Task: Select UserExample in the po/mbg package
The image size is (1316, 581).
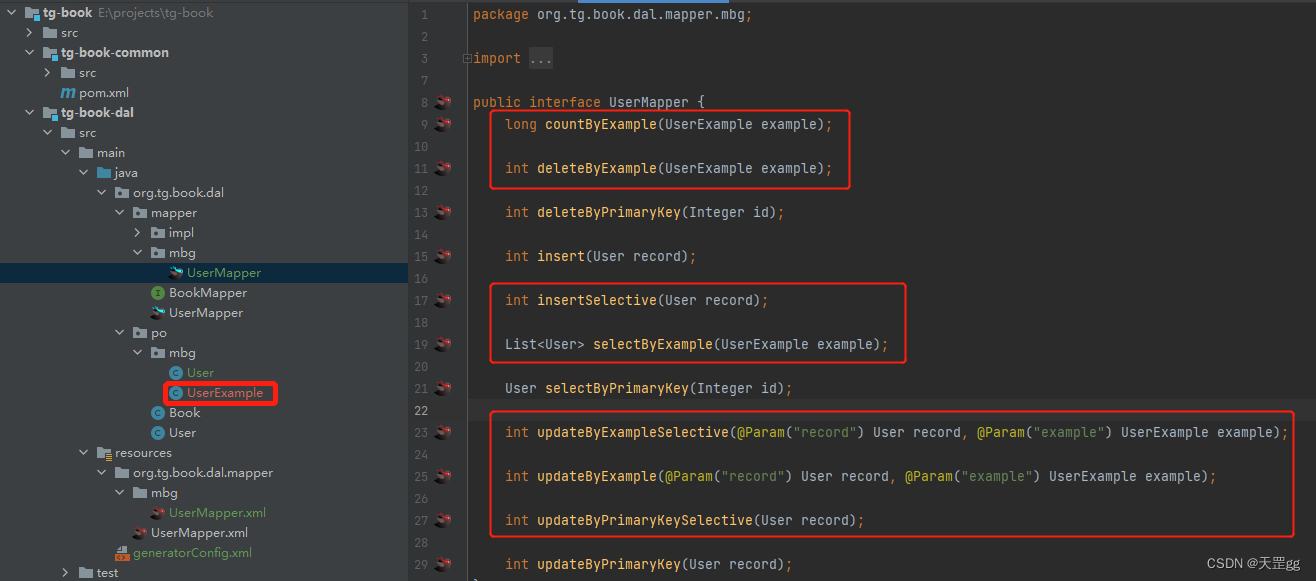Action: (x=225, y=393)
